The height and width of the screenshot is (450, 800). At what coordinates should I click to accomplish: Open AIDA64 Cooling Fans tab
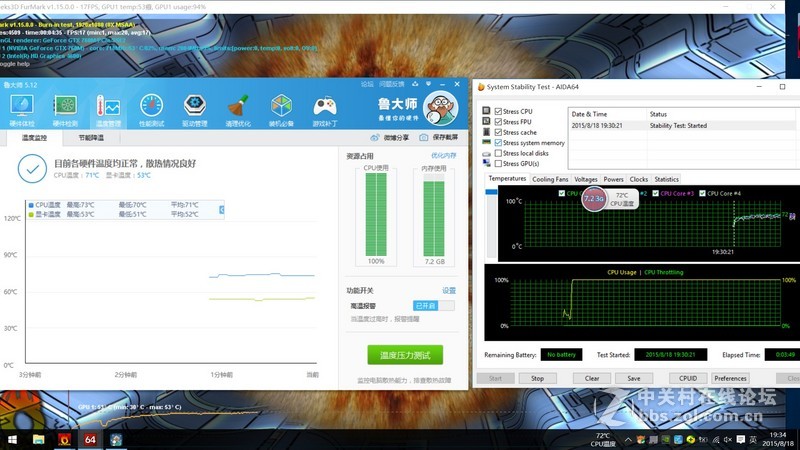(550, 179)
